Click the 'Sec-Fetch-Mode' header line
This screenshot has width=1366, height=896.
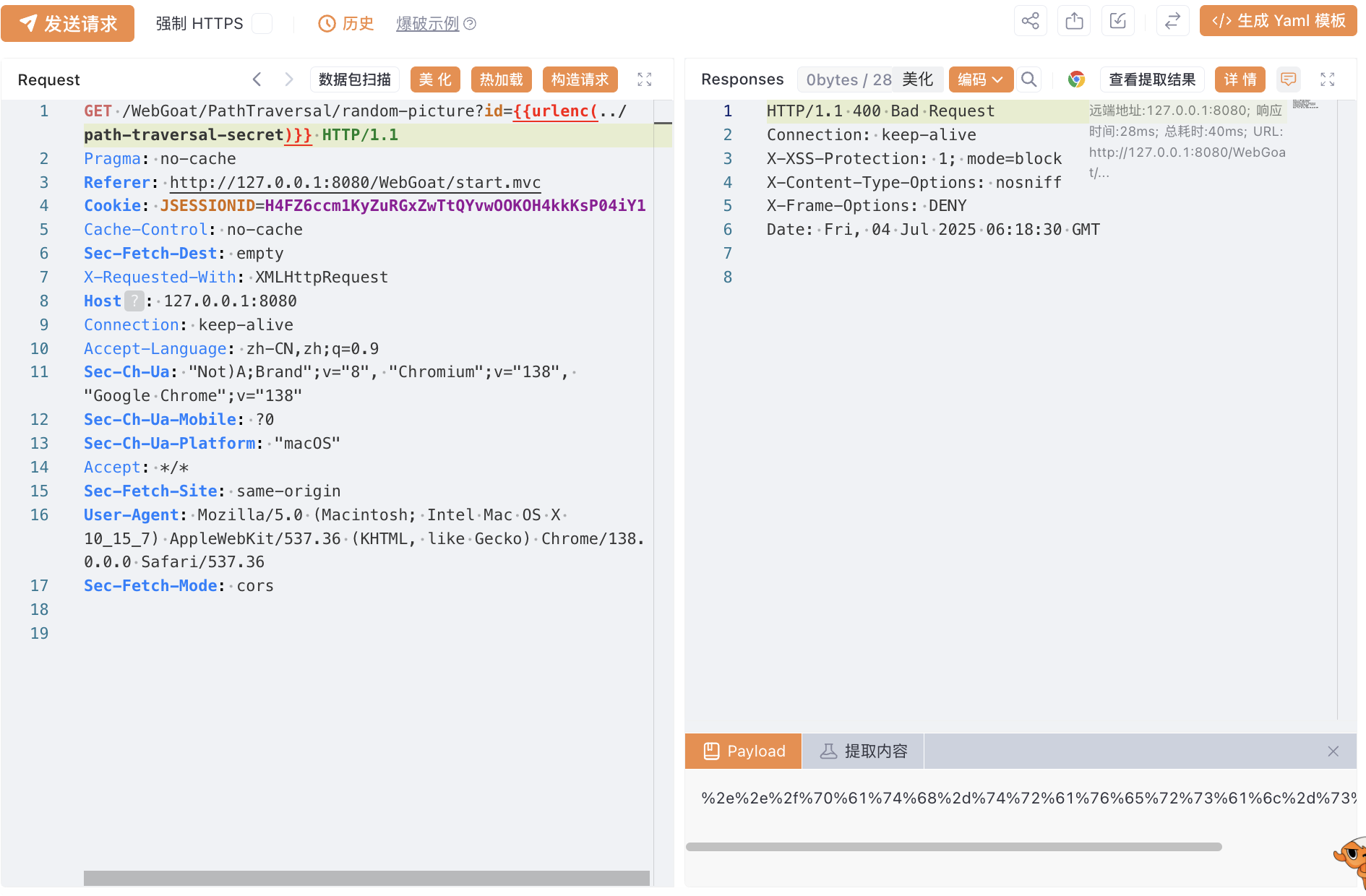(x=179, y=585)
